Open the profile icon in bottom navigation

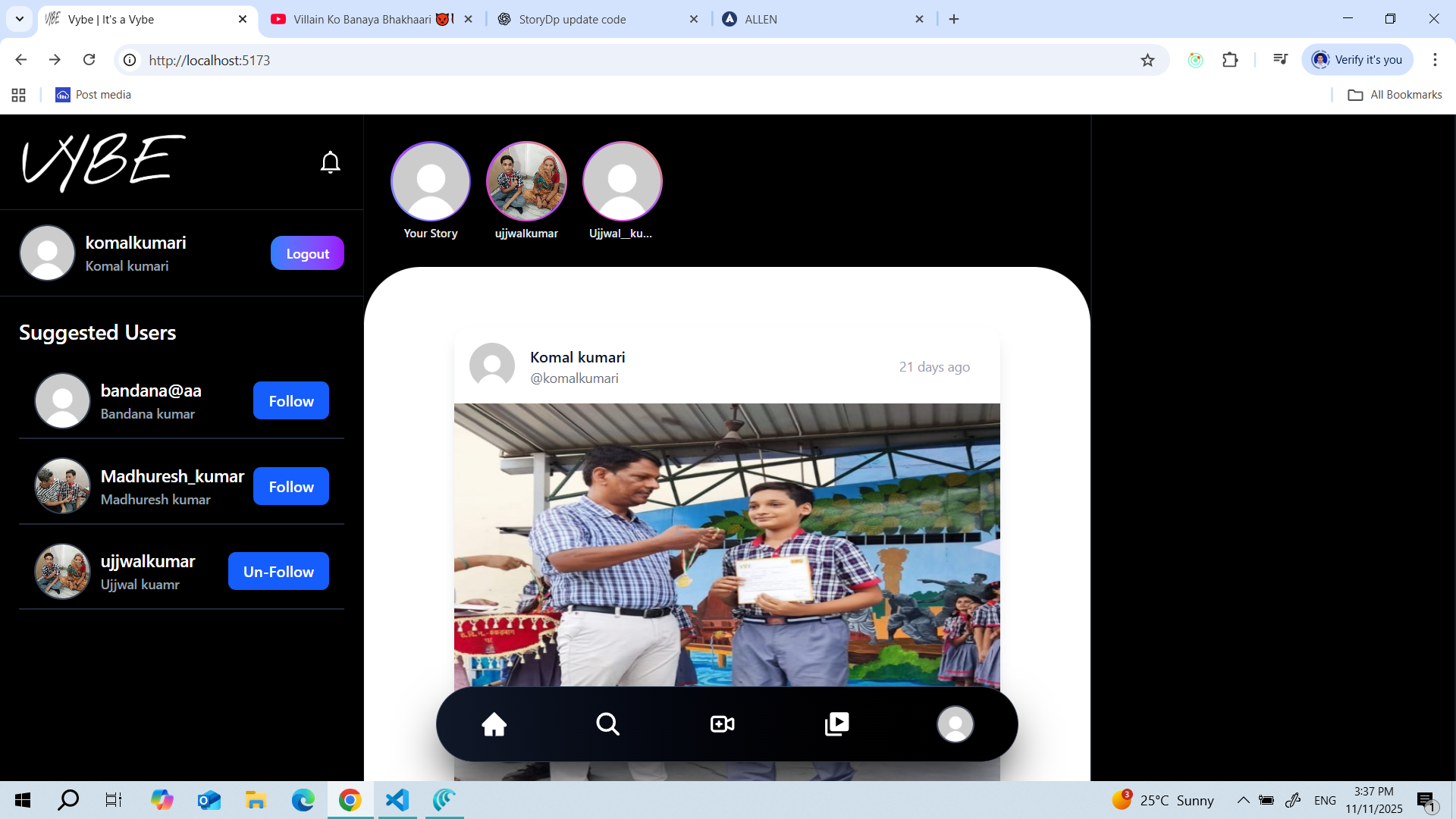[955, 724]
